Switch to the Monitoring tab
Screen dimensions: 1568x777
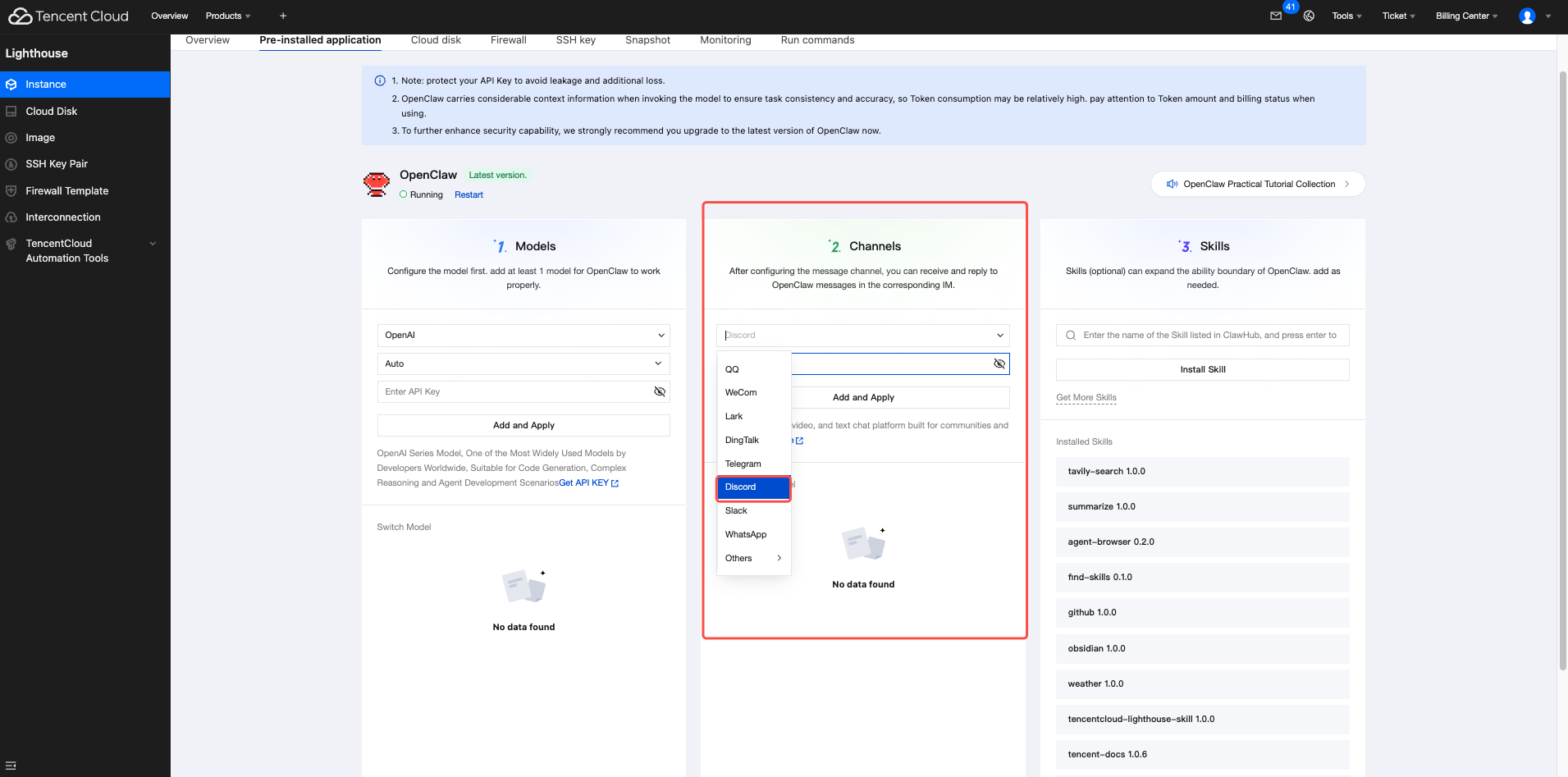click(x=725, y=40)
